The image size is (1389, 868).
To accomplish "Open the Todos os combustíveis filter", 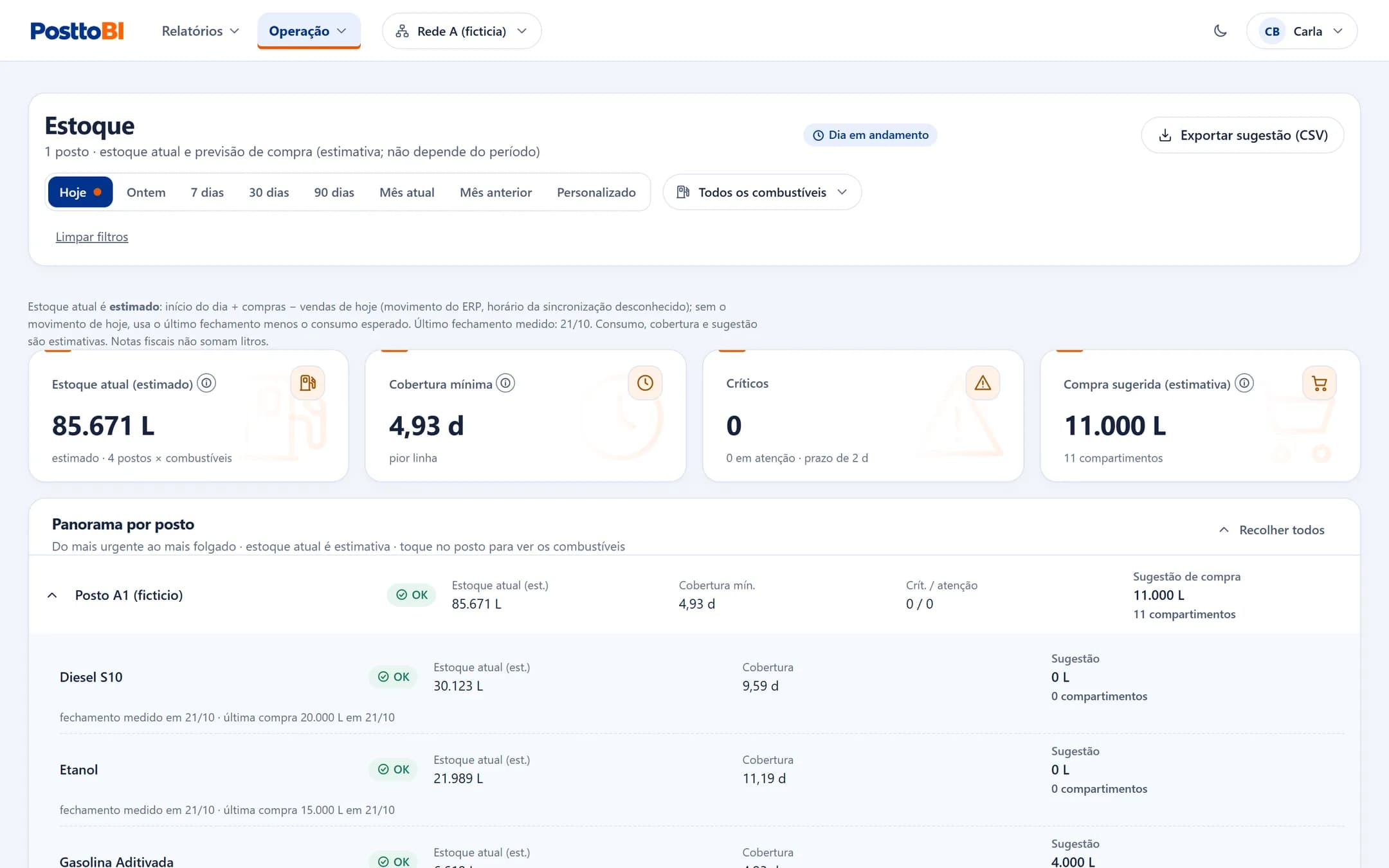I will [x=762, y=192].
